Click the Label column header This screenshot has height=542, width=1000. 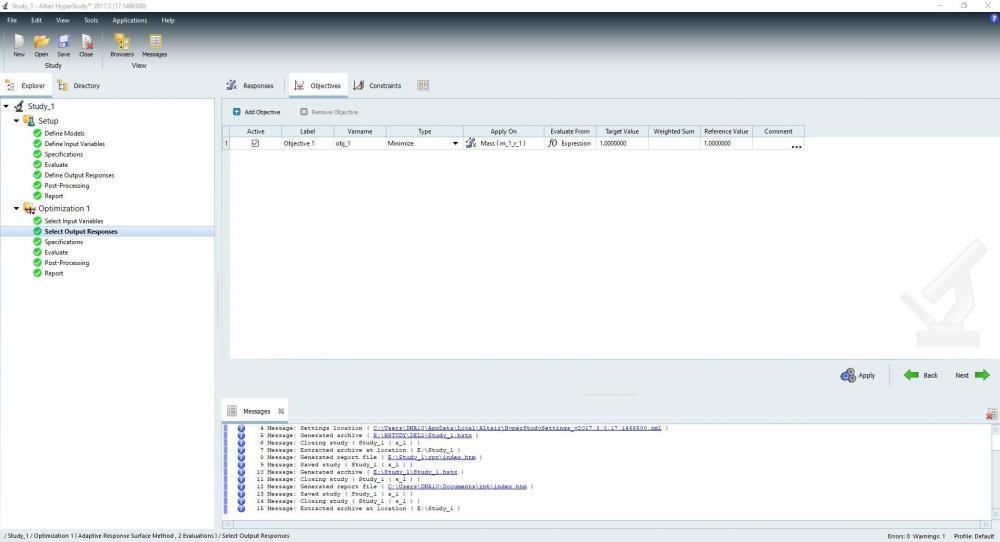307,131
